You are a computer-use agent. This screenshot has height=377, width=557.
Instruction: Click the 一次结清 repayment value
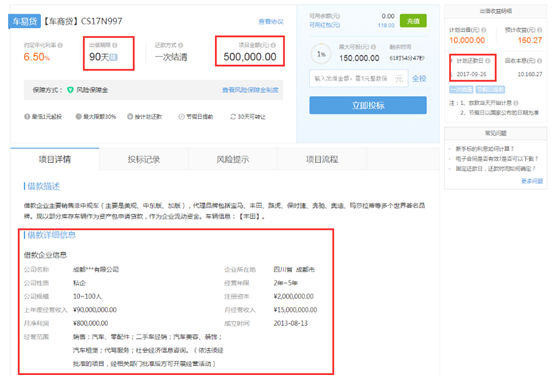(171, 57)
